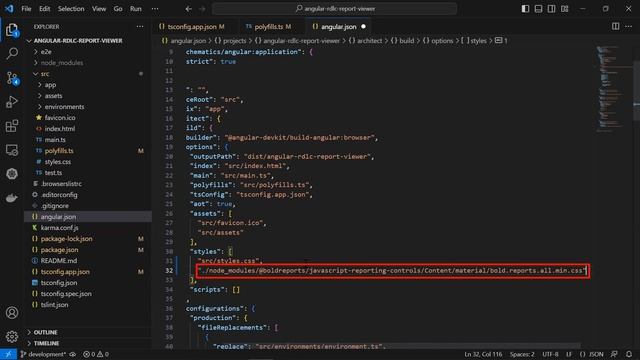The image size is (640, 360).
Task: Split the editor to the right
Action: [x=615, y=27]
